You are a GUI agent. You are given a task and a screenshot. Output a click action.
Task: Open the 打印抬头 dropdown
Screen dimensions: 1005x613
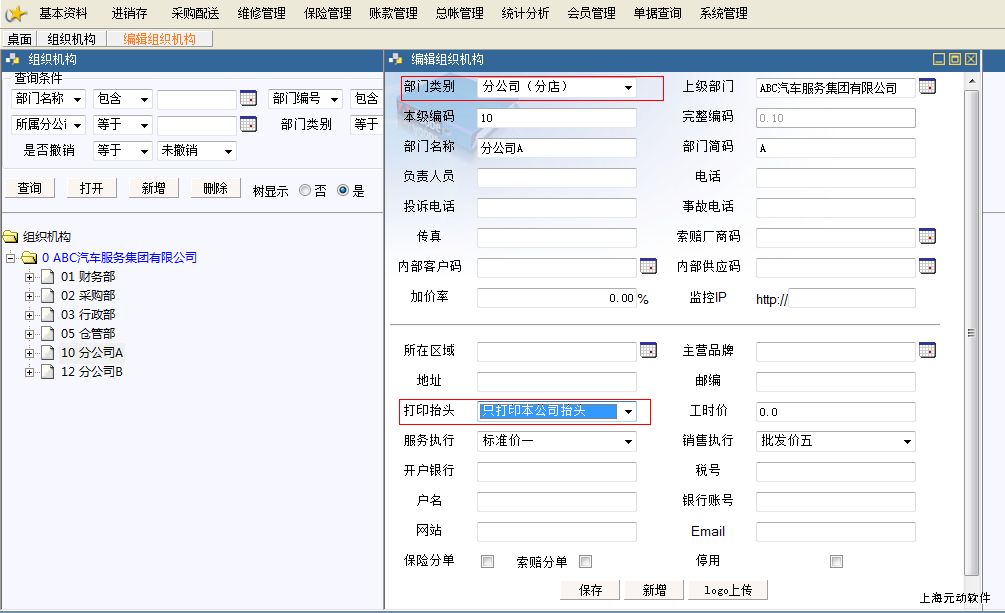click(x=628, y=411)
